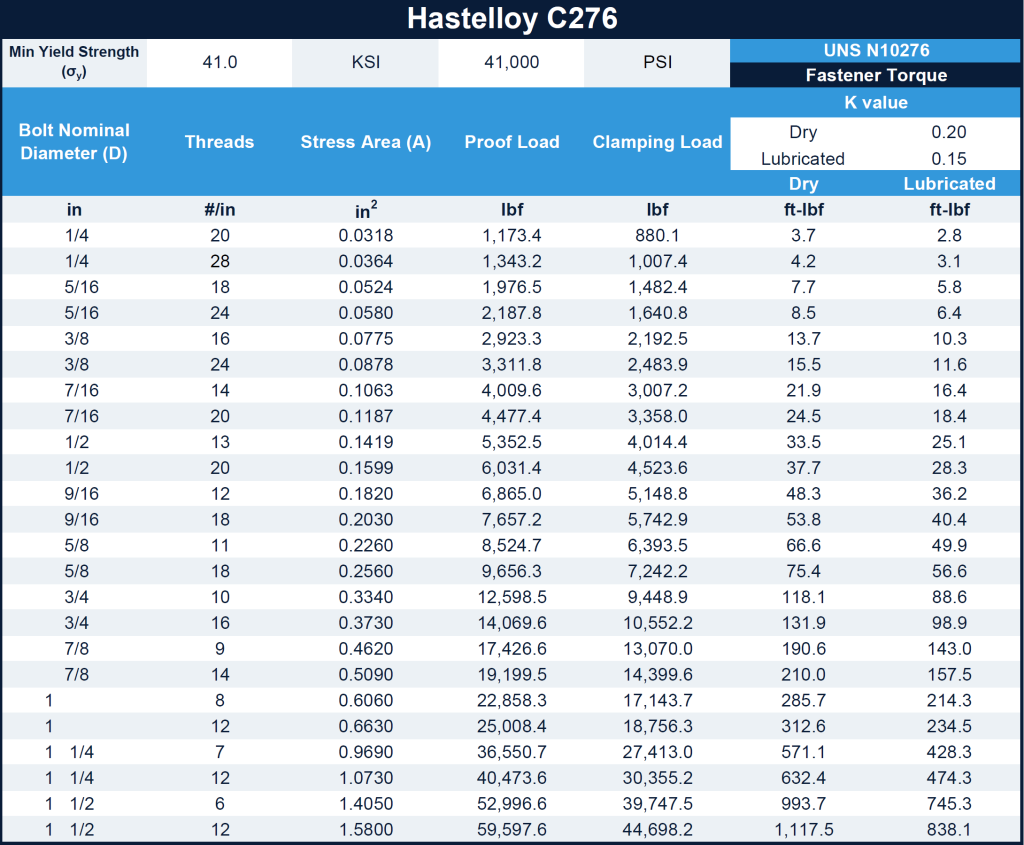Viewport: 1024px width, 845px height.
Task: Select the "KSI" unit cell
Action: [x=366, y=62]
